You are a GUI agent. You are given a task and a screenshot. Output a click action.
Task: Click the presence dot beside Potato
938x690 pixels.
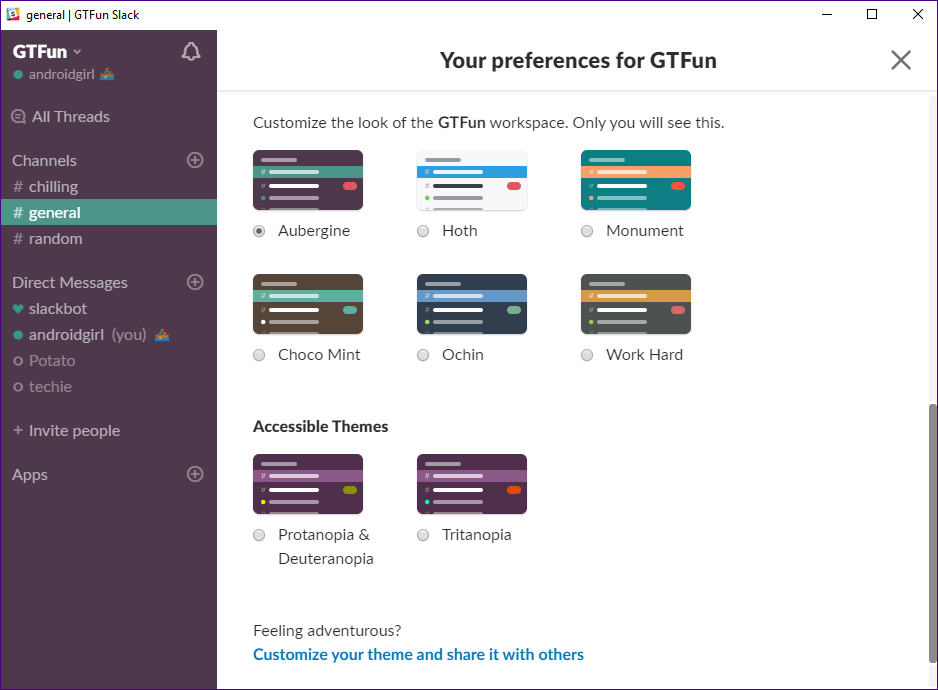[x=18, y=361]
